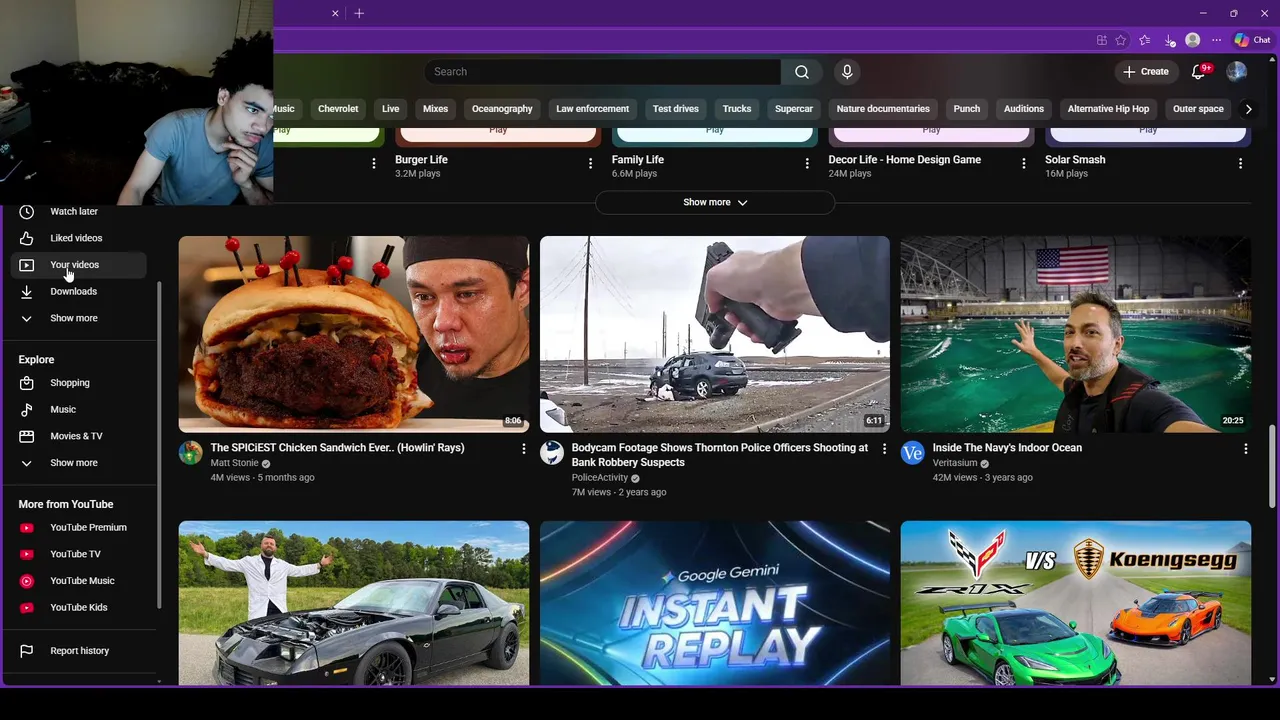Open browser Copilot Chat button
Viewport: 1280px width, 720px height.
coord(1253,40)
